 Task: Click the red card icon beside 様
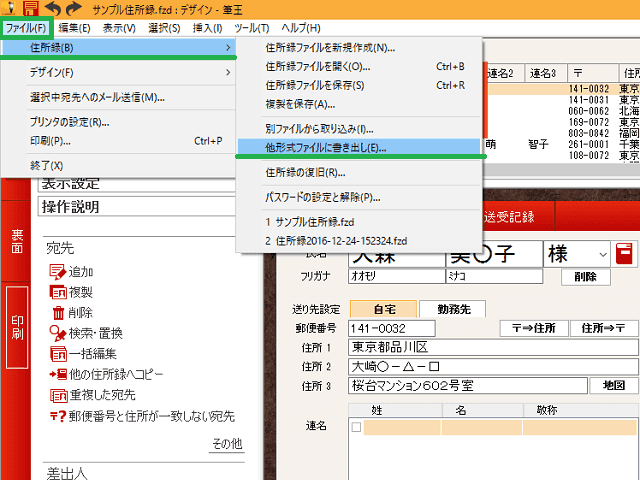[x=624, y=254]
